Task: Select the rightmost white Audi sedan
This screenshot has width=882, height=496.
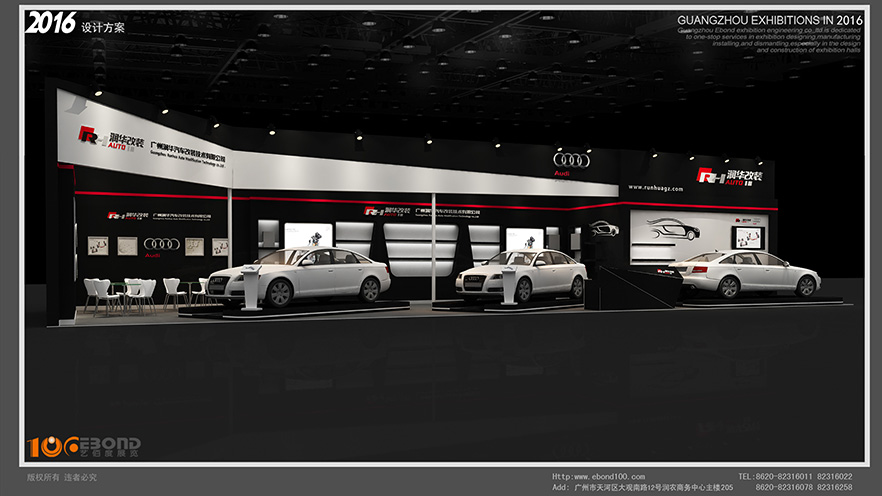Action: coord(745,273)
